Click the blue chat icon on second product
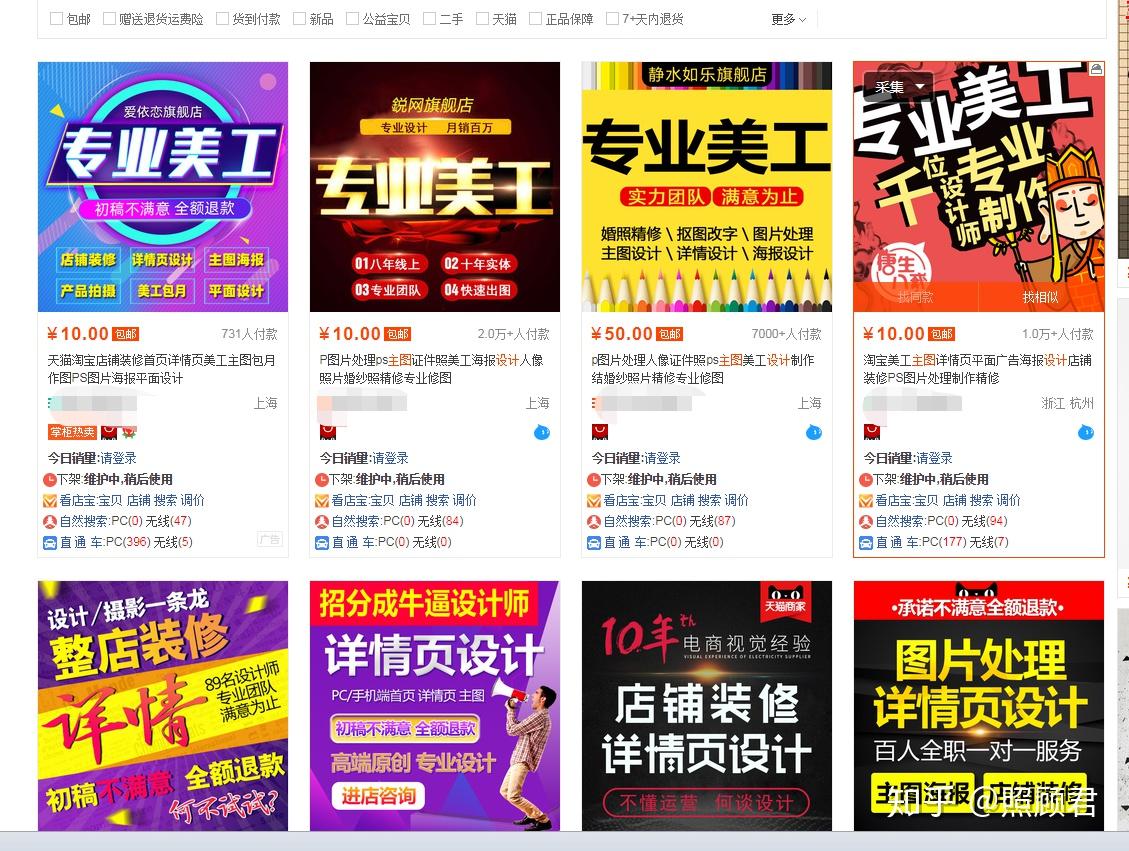Viewport: 1129px width, 851px height. point(542,432)
